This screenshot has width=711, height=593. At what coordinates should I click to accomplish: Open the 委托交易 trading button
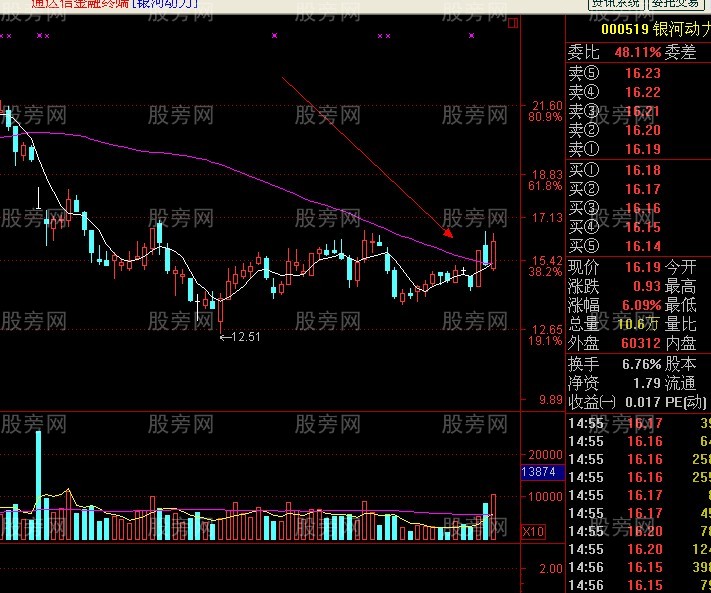click(x=675, y=4)
